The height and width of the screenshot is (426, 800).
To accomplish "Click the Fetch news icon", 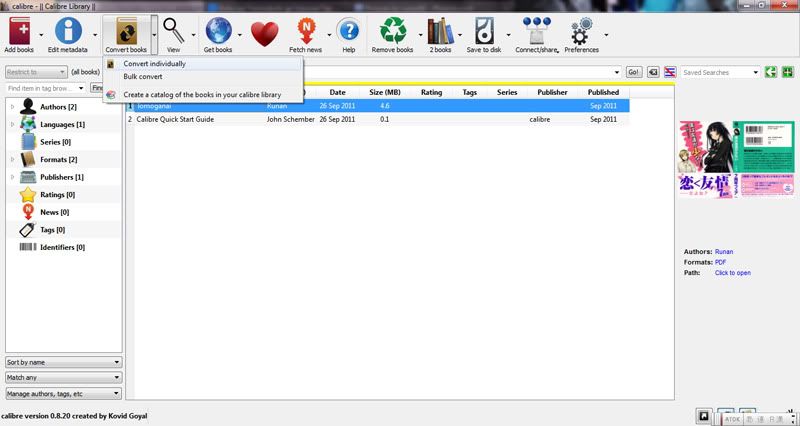I will pyautogui.click(x=306, y=31).
